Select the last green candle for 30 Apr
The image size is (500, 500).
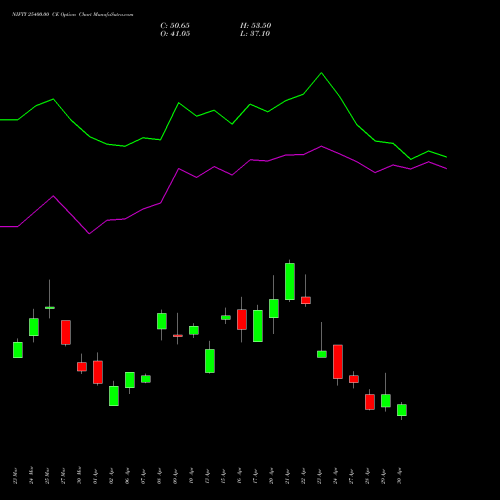click(402, 410)
